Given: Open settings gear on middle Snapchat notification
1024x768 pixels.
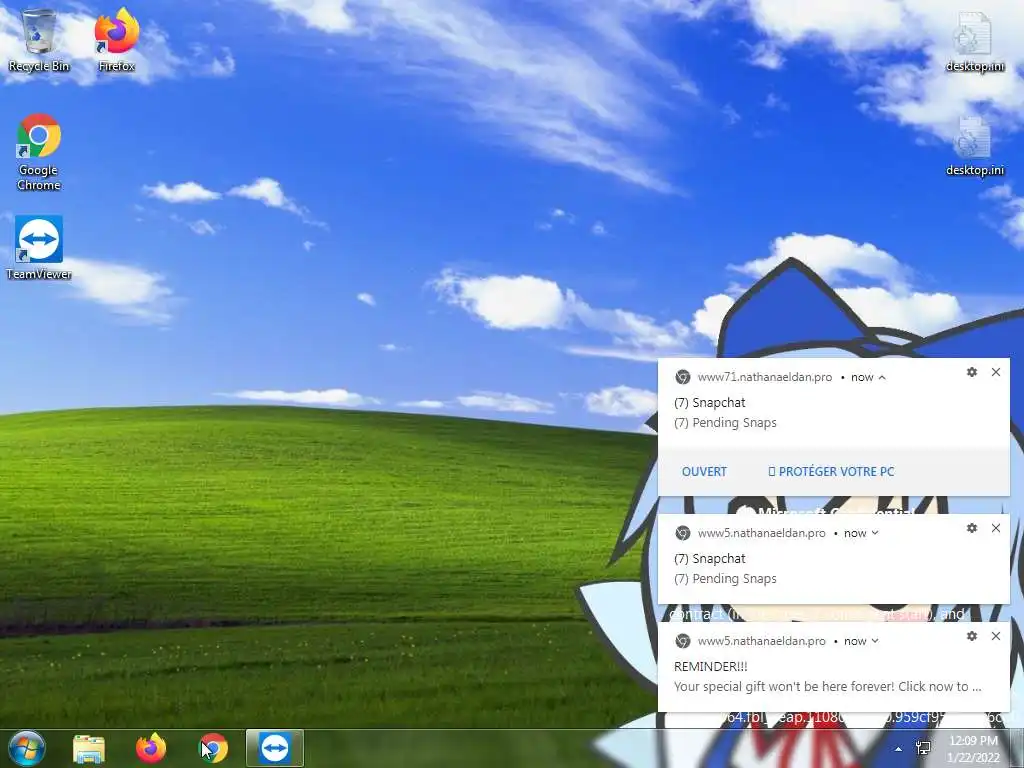Looking at the screenshot, I should (972, 528).
